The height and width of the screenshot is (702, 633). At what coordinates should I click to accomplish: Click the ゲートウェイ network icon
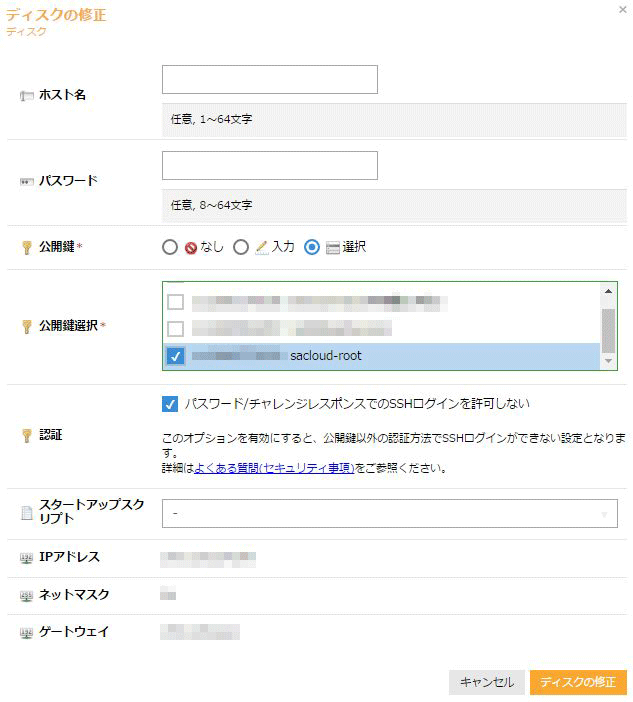(26, 632)
